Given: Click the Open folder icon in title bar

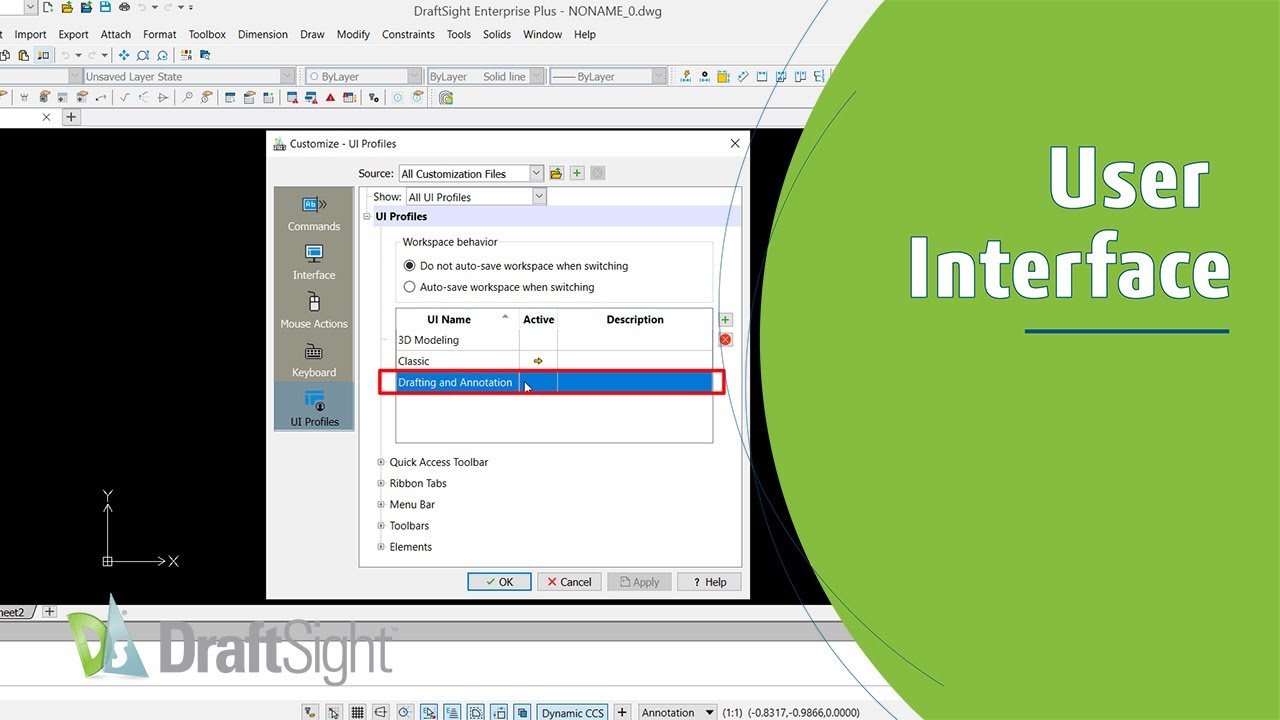Looking at the screenshot, I should pos(67,8).
